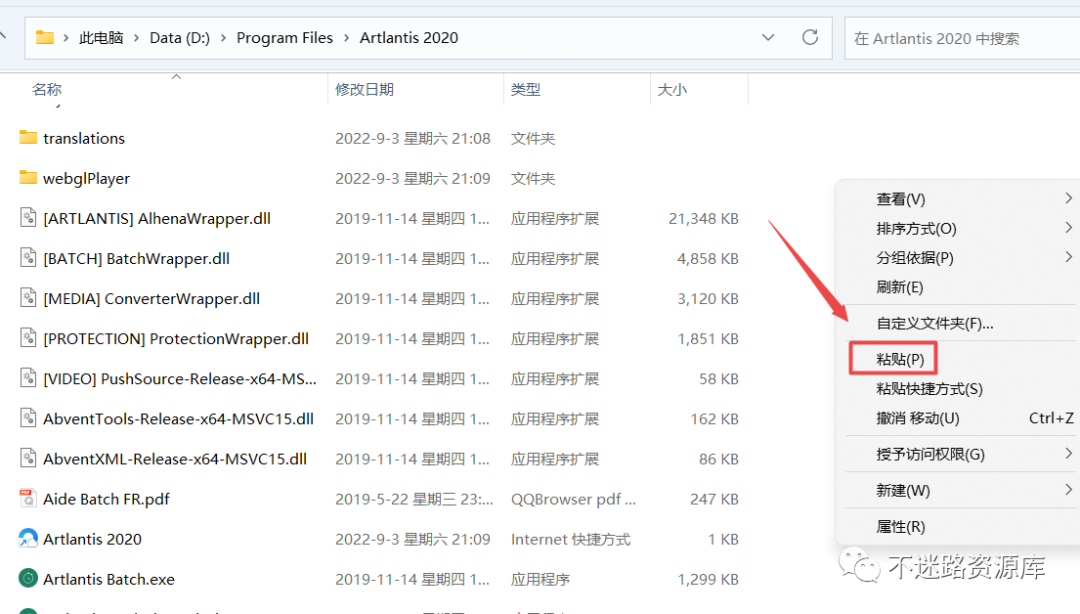Click the Internet 快捷方式 type cell

coord(570,539)
